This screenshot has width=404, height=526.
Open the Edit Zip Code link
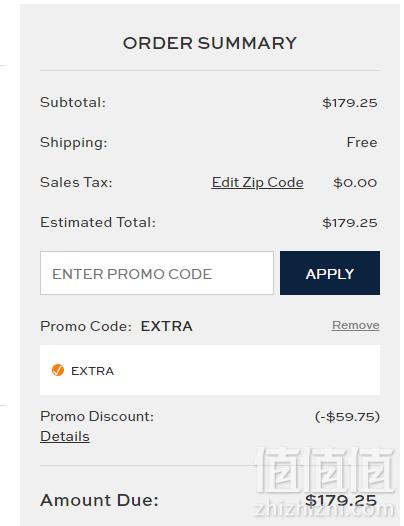click(257, 182)
